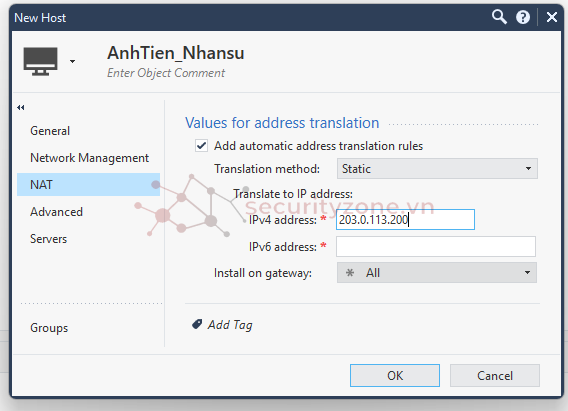
Task: Click the Cancel button
Action: point(495,376)
